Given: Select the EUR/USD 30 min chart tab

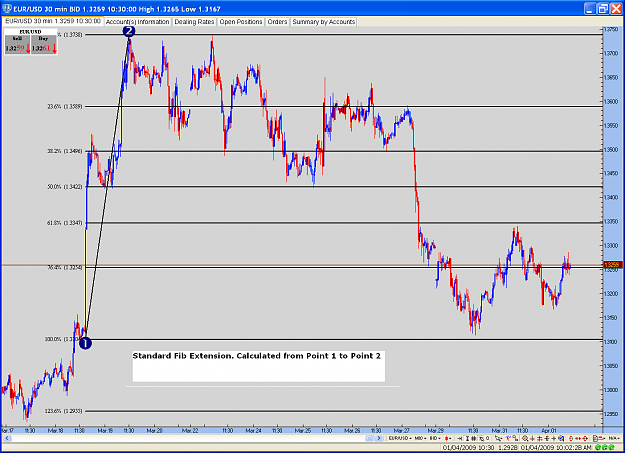Looking at the screenshot, I should [x=53, y=21].
